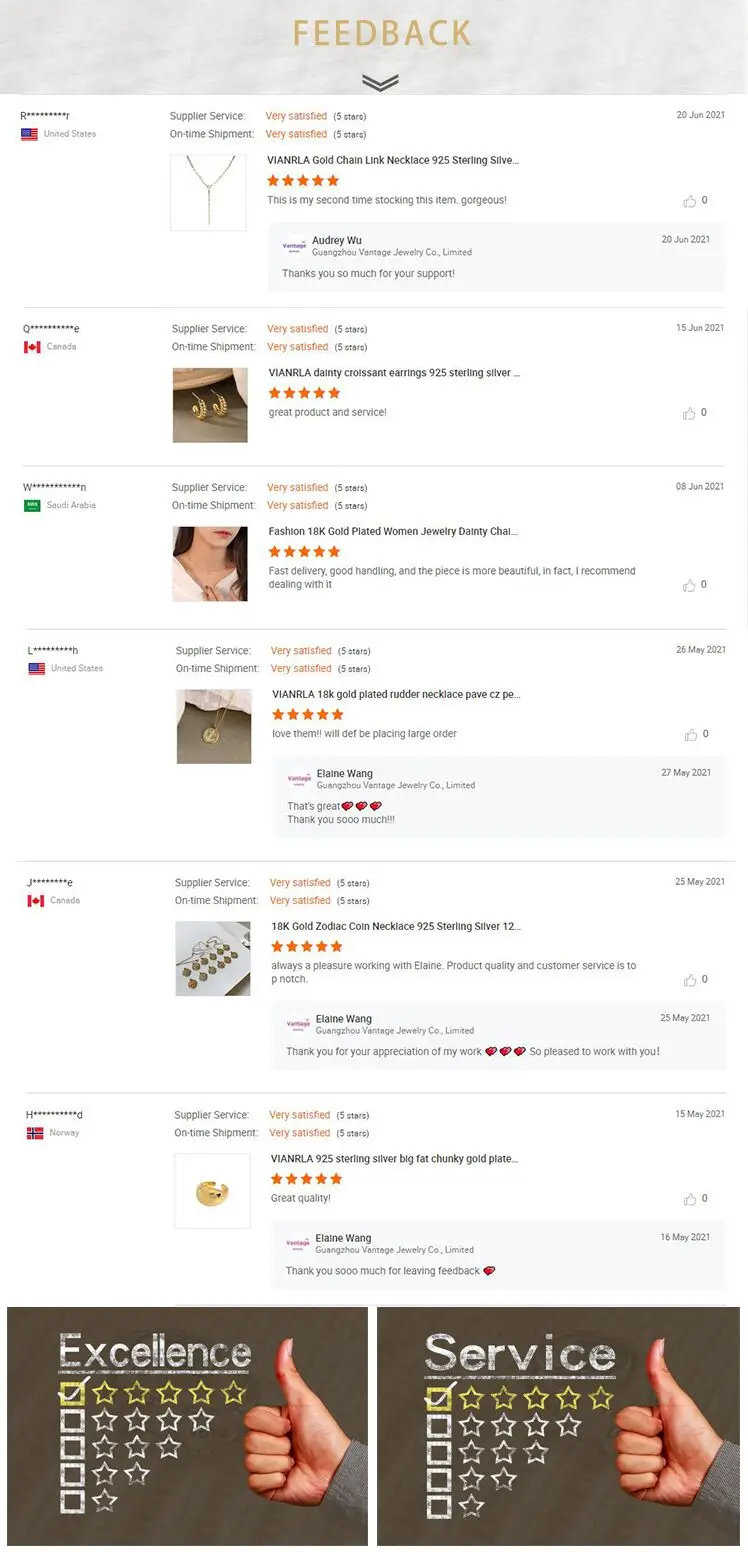Like the Saudi Arabia buyer's review
The width and height of the screenshot is (748, 1552).
tap(689, 585)
